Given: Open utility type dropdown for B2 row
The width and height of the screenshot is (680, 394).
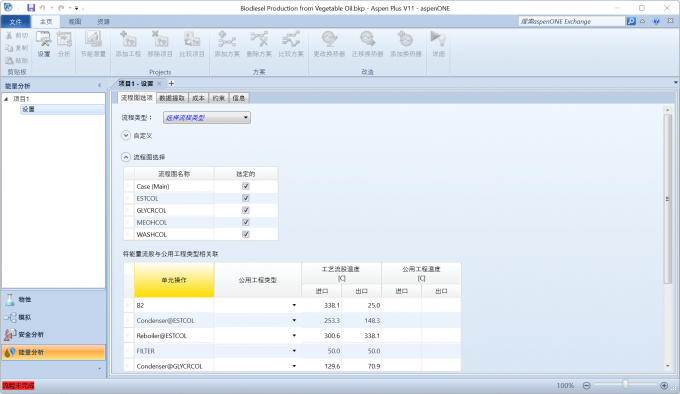Looking at the screenshot, I should (x=294, y=306).
